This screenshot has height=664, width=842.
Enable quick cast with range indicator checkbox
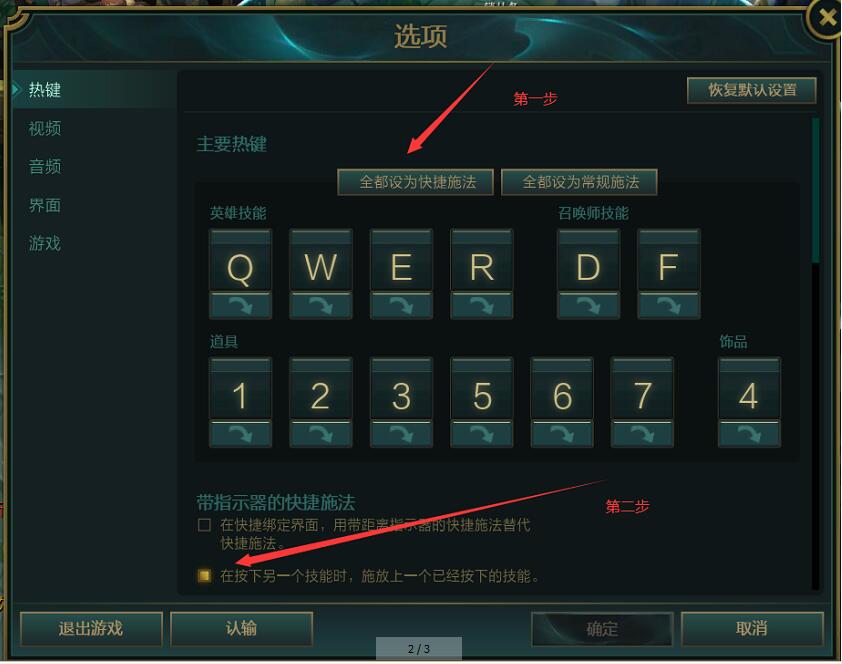pyautogui.click(x=204, y=524)
